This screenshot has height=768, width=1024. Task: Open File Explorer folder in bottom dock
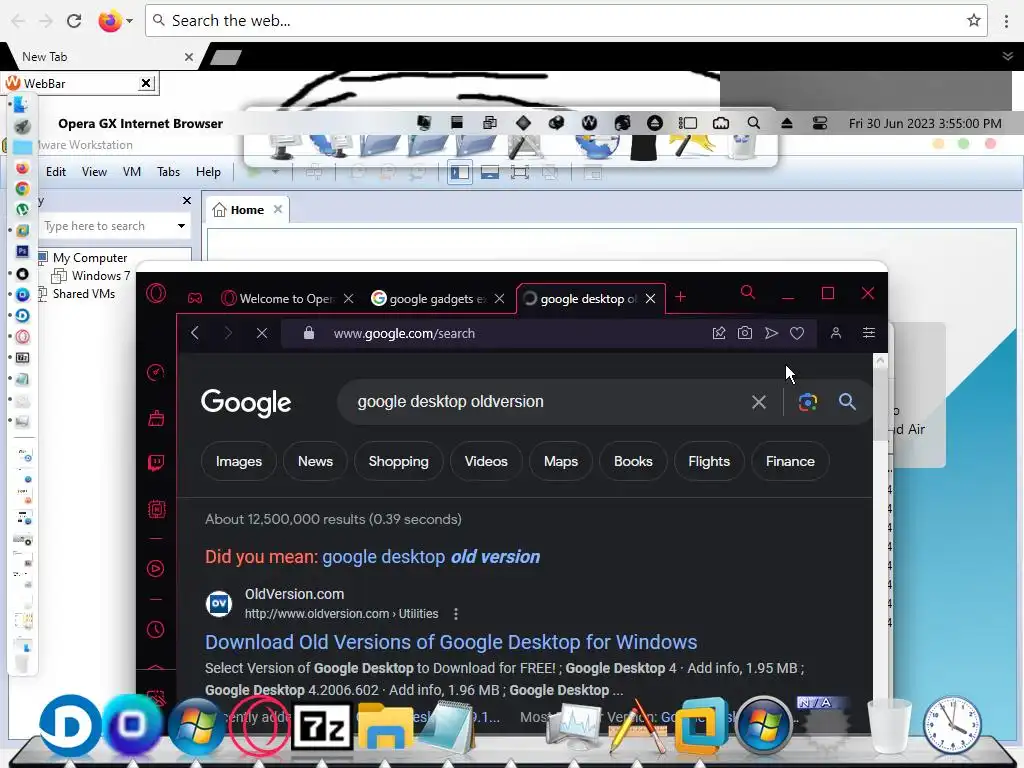pyautogui.click(x=385, y=726)
